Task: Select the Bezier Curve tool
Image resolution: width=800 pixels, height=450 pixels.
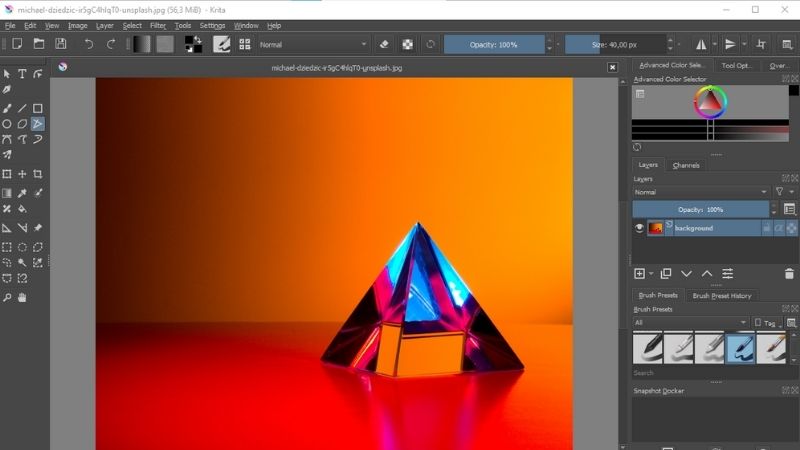Action: coord(7,139)
